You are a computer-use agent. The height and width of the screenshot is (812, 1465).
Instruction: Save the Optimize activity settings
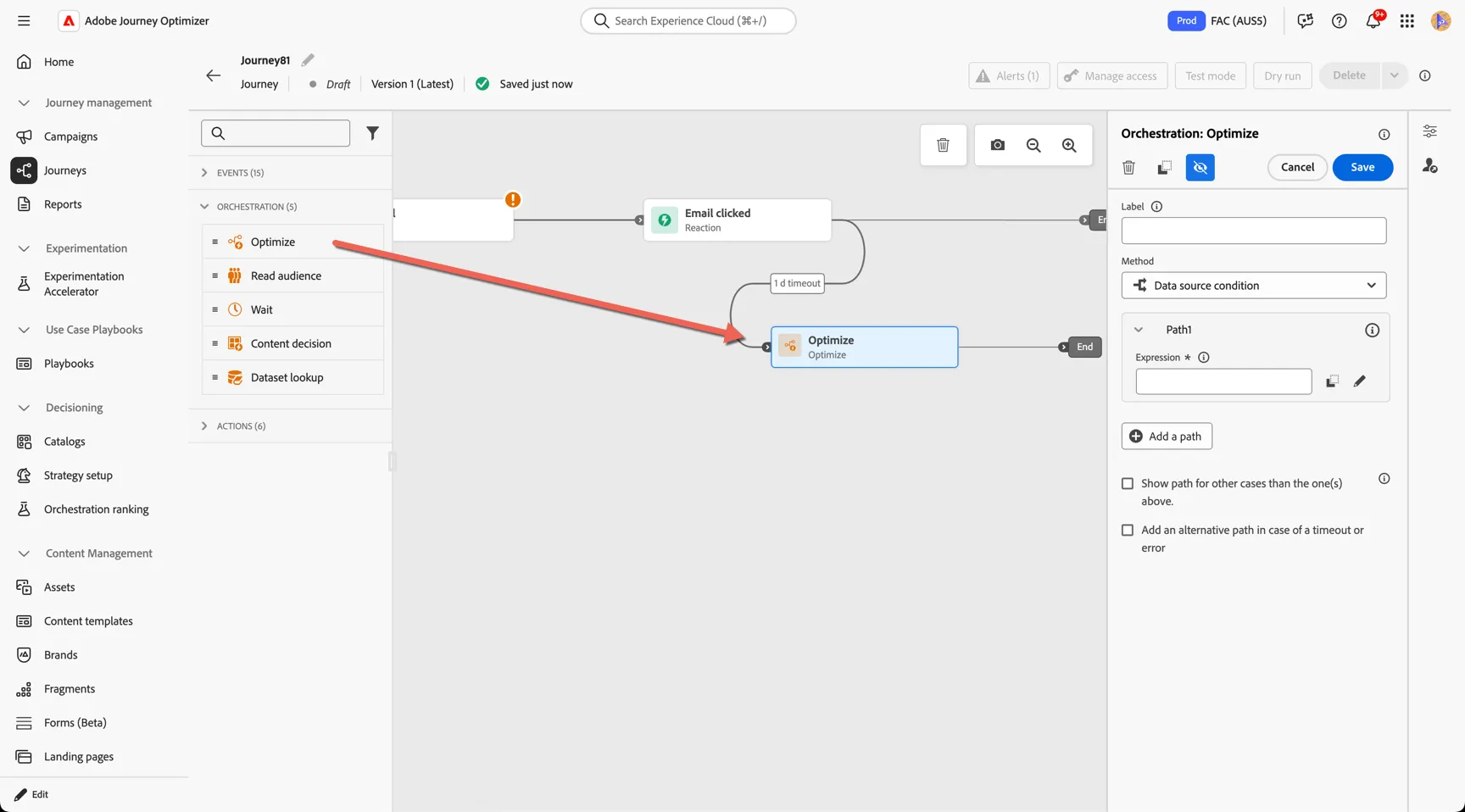1362,167
